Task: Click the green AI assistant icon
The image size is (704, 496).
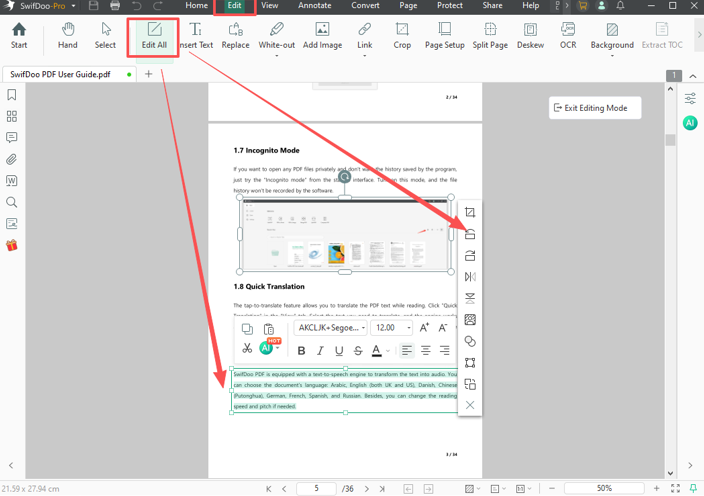Action: click(690, 123)
